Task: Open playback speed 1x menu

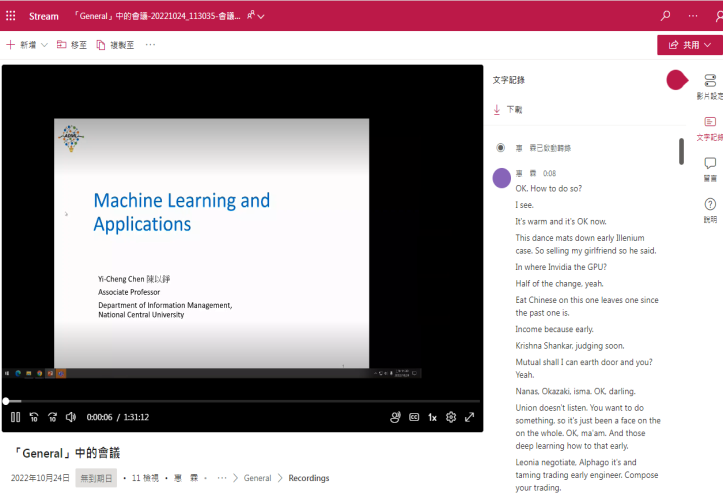Action: (432, 417)
